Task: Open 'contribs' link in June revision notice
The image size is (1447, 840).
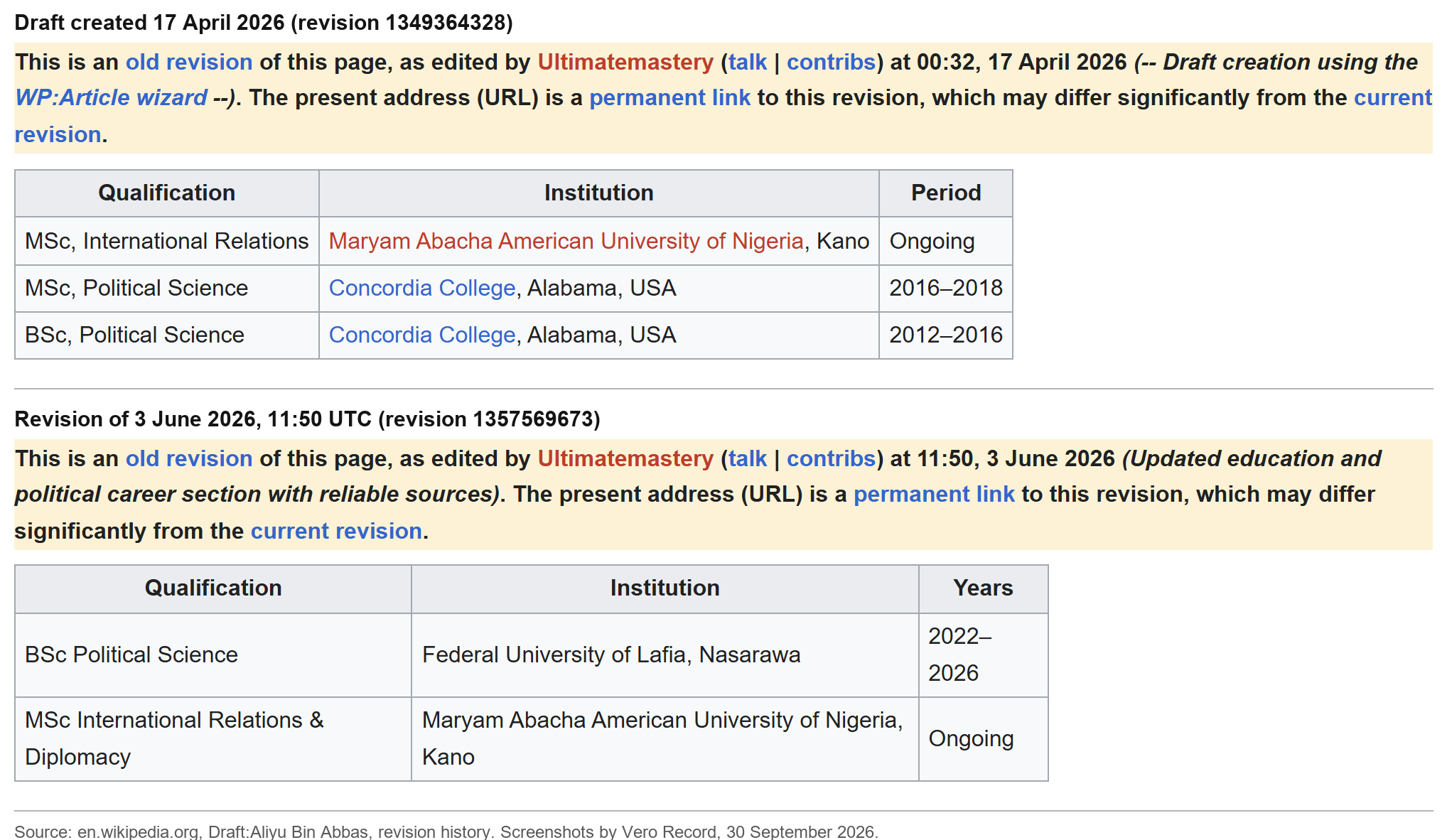Action: pos(831,459)
